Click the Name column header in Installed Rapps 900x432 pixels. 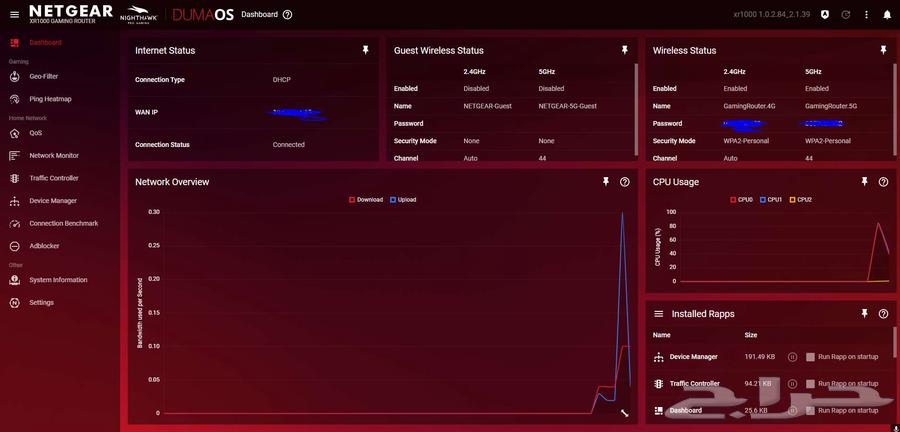click(x=662, y=335)
